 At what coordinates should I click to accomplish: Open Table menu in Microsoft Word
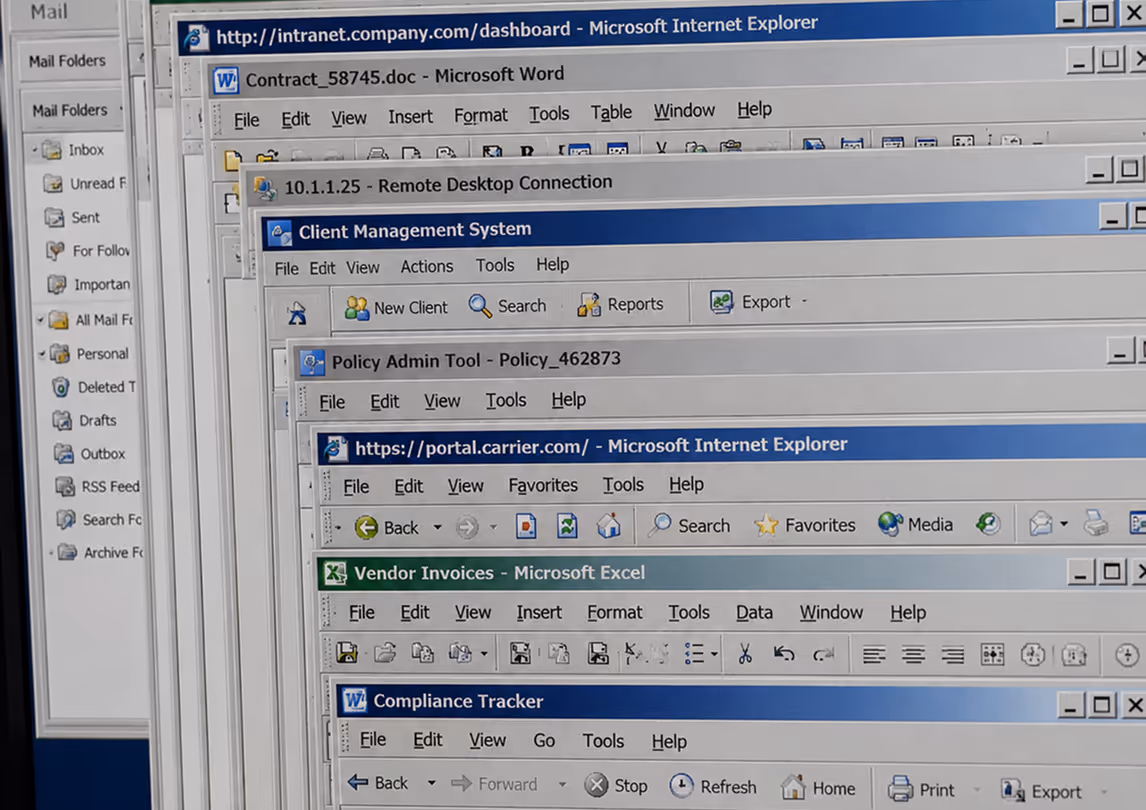click(611, 113)
